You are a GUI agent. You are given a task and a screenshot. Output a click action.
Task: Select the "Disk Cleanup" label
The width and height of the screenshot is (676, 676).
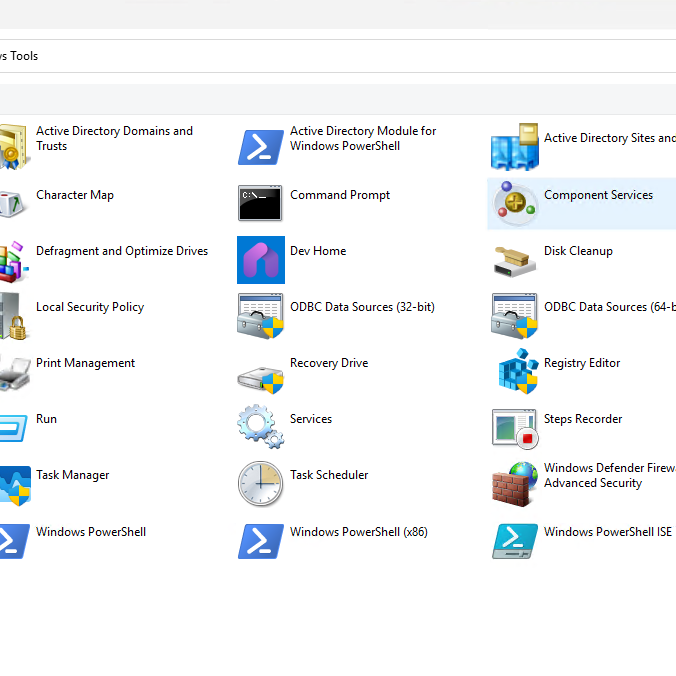point(578,251)
